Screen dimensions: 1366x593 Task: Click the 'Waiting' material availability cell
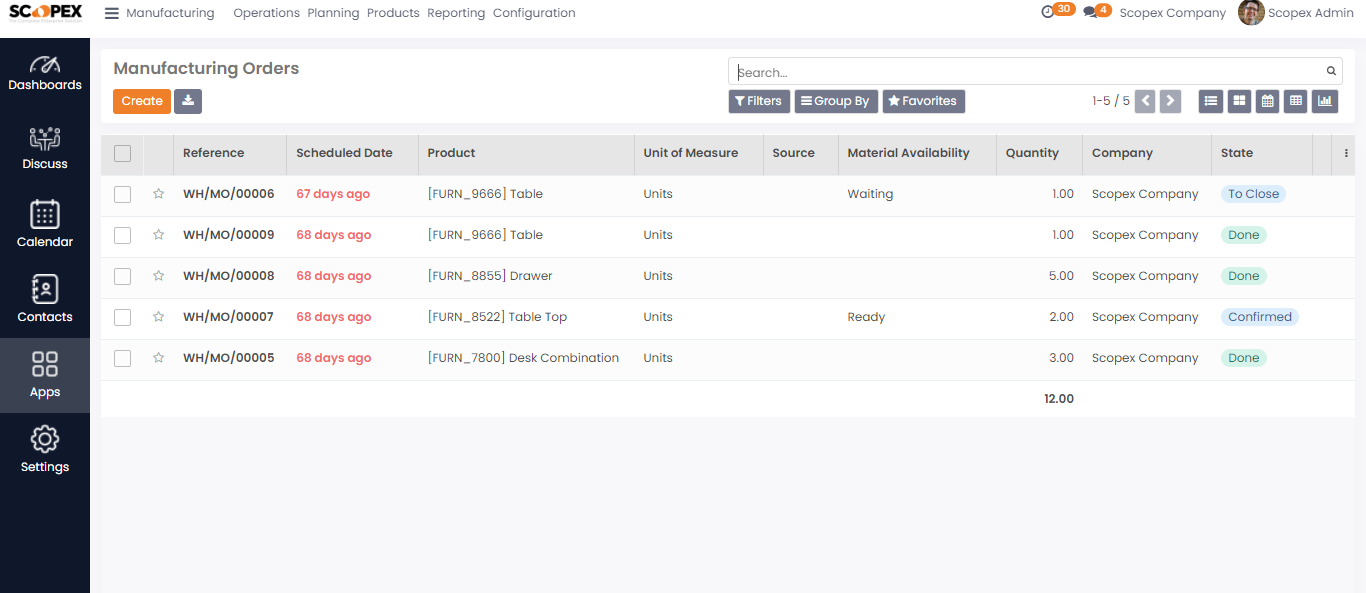point(870,194)
